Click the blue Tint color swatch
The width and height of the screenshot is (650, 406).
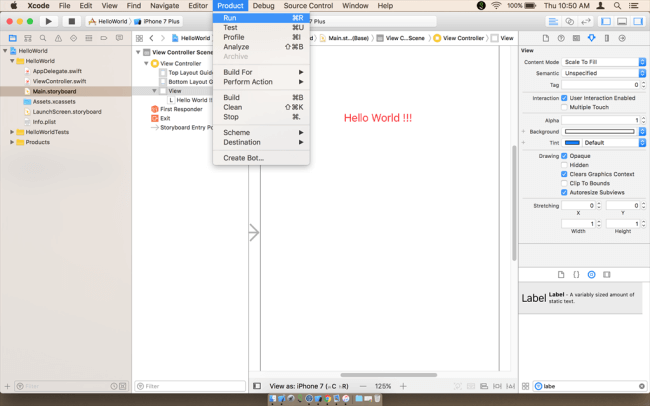[x=572, y=143]
